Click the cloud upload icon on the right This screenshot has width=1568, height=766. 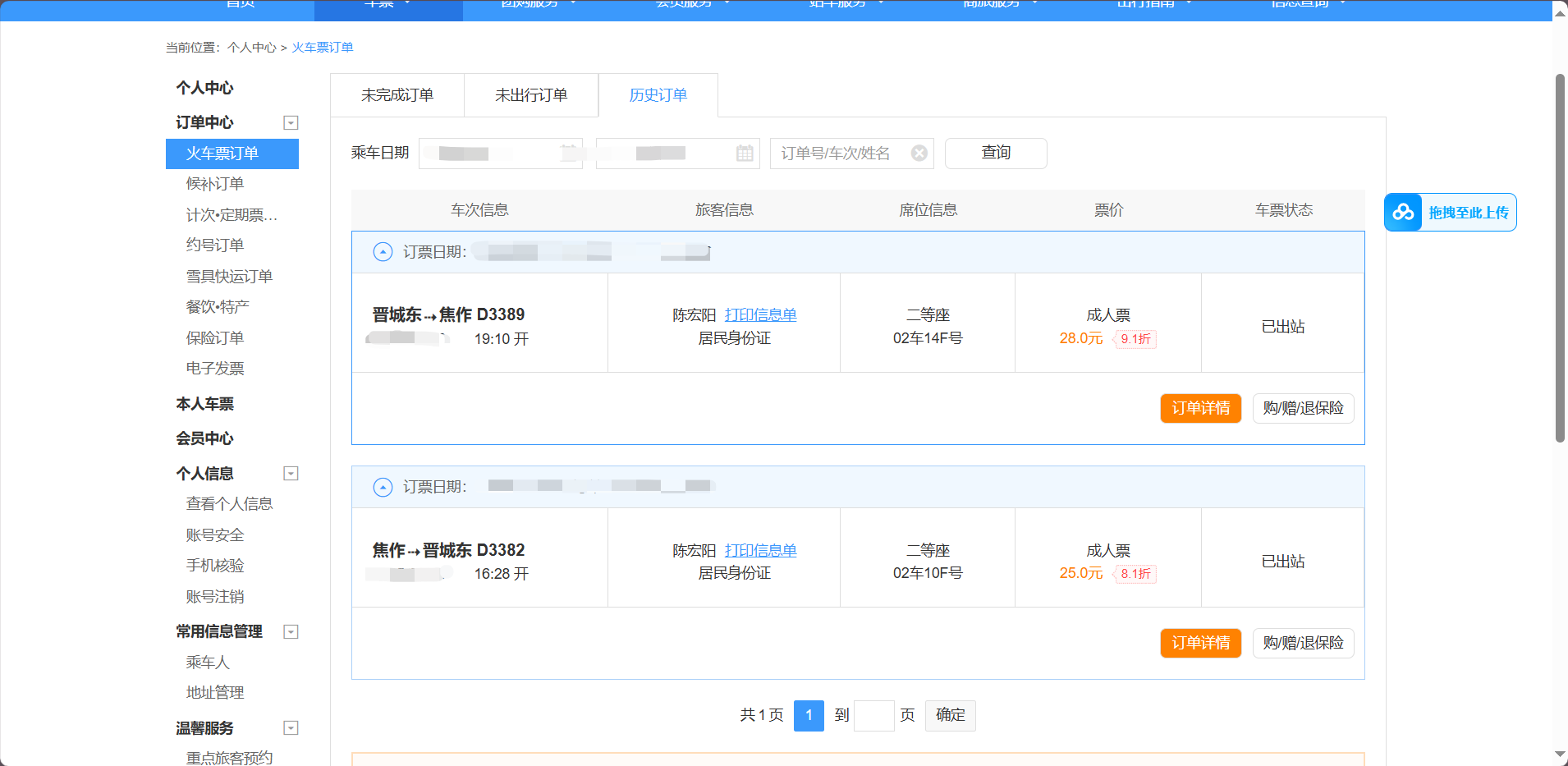(1403, 213)
